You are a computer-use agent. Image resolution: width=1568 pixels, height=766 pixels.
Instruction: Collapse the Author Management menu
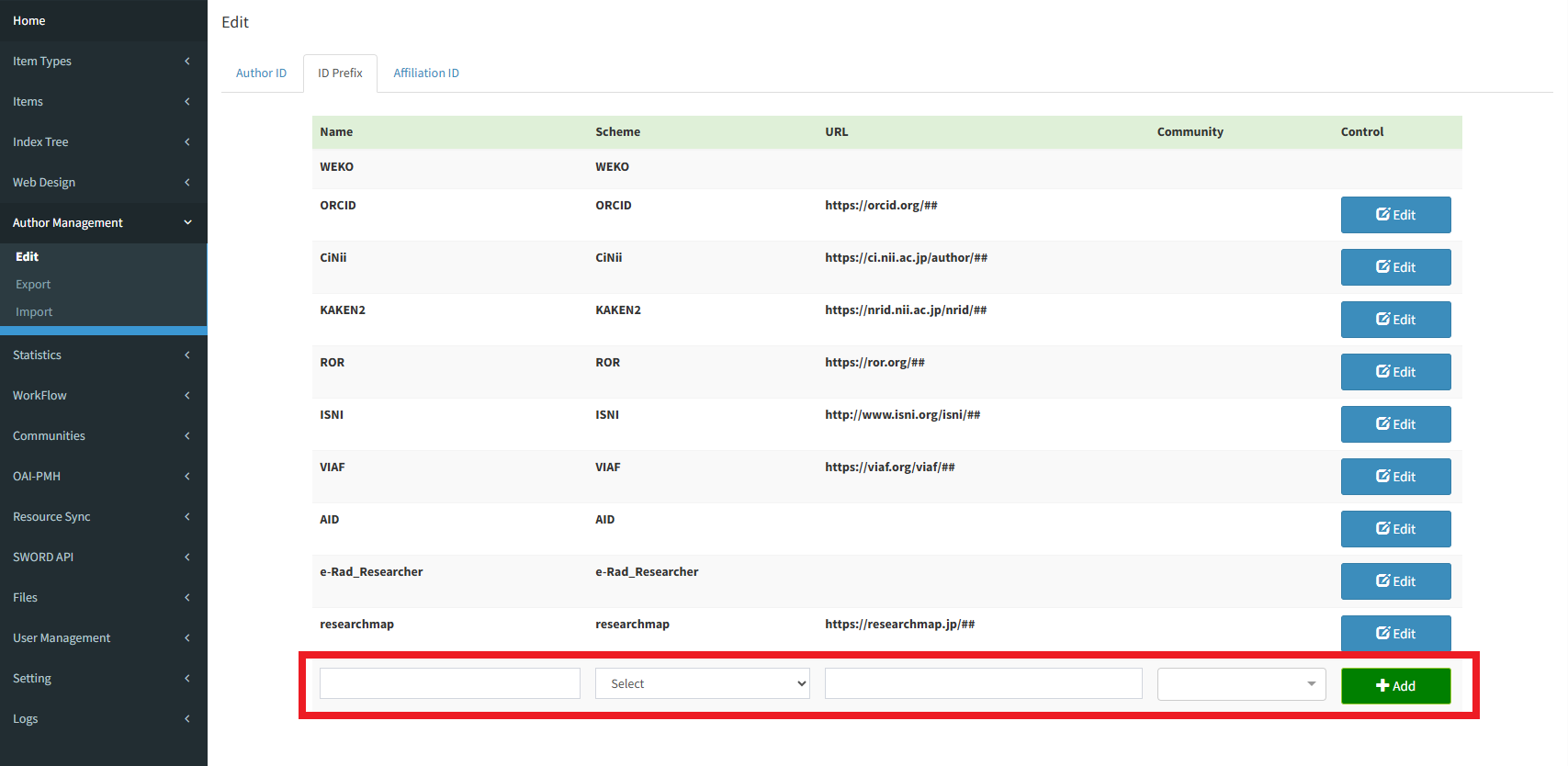click(103, 223)
